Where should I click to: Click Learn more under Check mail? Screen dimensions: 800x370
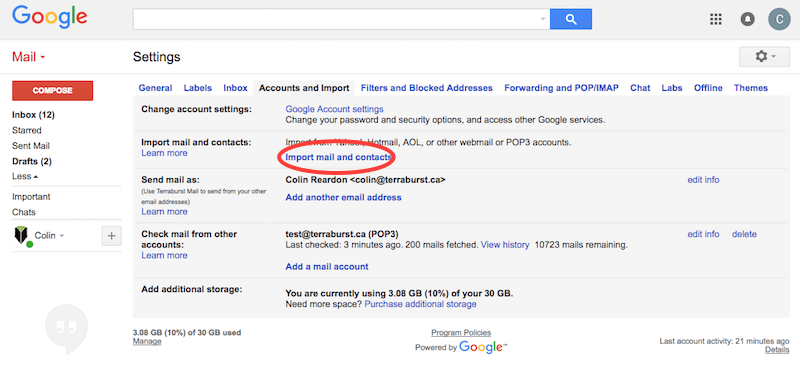(x=164, y=255)
